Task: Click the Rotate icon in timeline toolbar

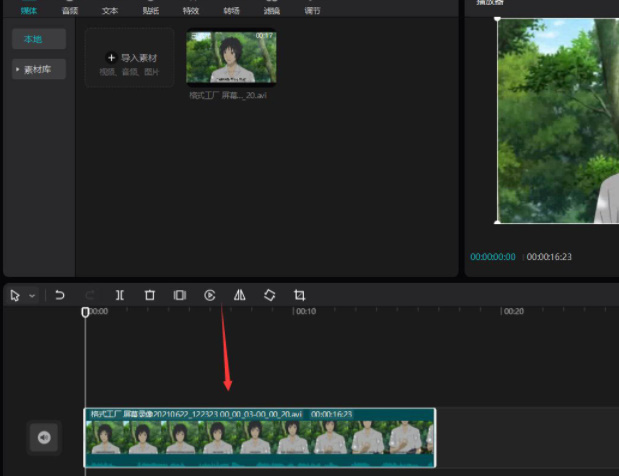Action: [269, 295]
